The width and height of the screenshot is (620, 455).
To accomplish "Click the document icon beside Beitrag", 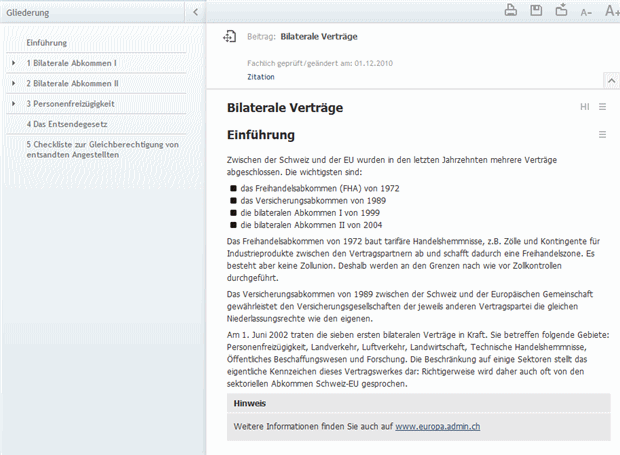I will 229,36.
